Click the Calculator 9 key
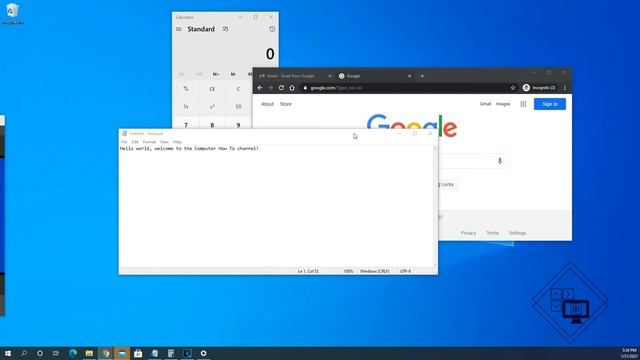This screenshot has height=360, width=640. 238,124
